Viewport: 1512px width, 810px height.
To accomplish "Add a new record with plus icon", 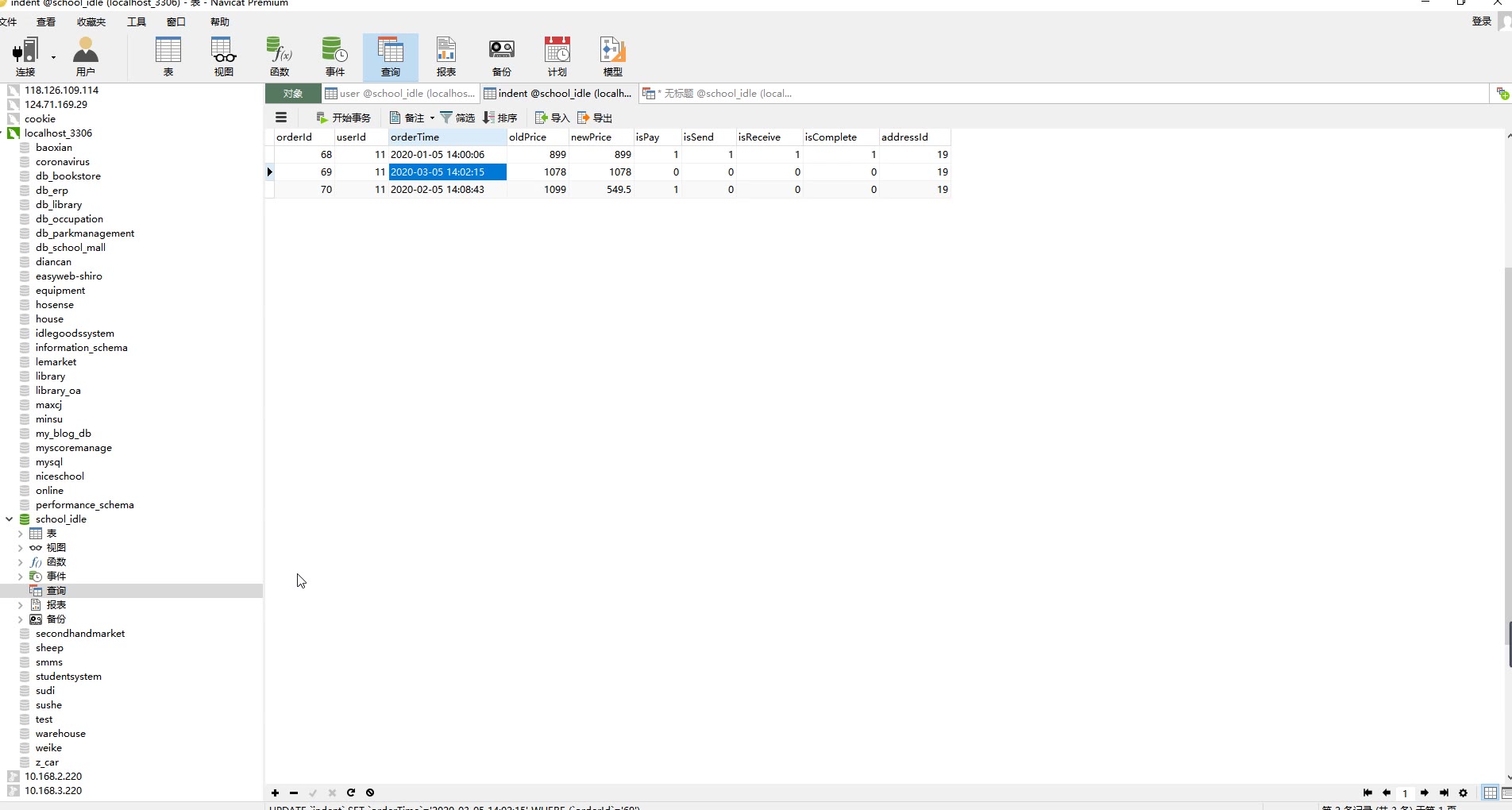I will coord(275,793).
